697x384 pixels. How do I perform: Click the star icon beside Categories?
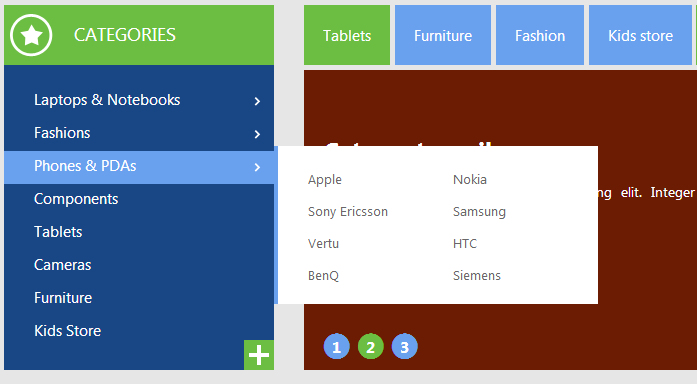point(31,35)
